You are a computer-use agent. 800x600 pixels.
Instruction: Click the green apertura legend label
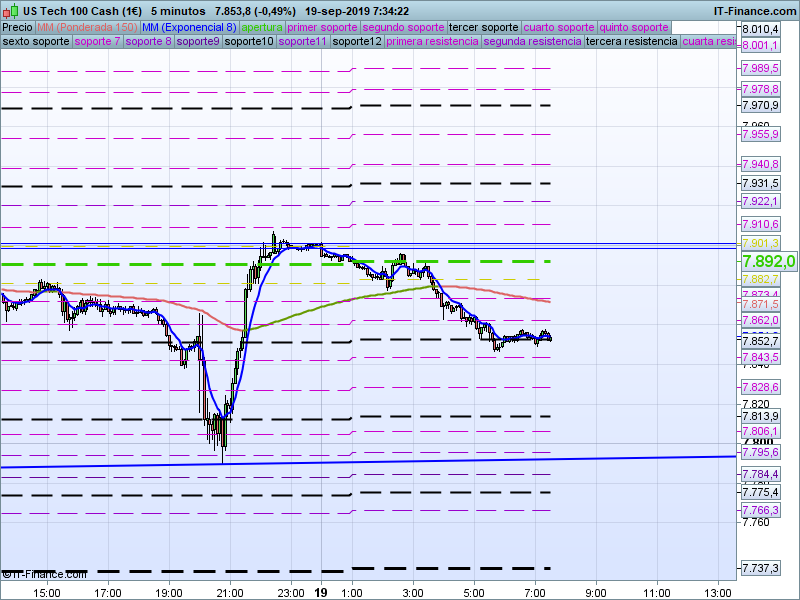click(262, 27)
